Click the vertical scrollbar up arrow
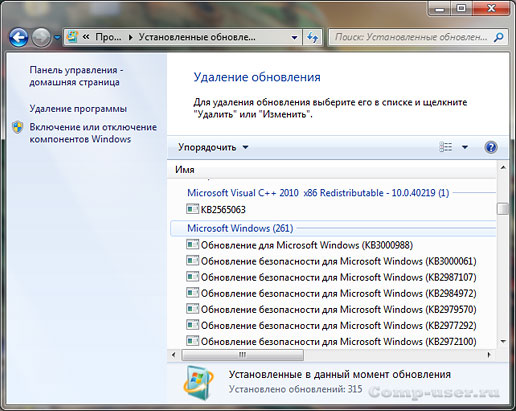 (503, 168)
